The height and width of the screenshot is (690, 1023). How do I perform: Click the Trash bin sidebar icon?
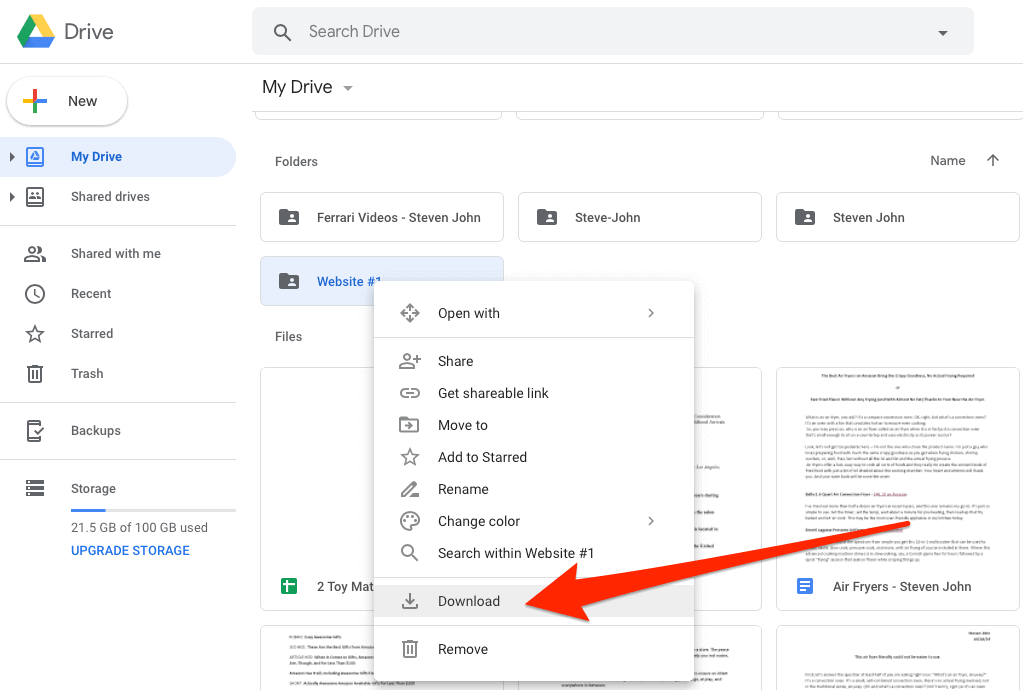click(35, 374)
